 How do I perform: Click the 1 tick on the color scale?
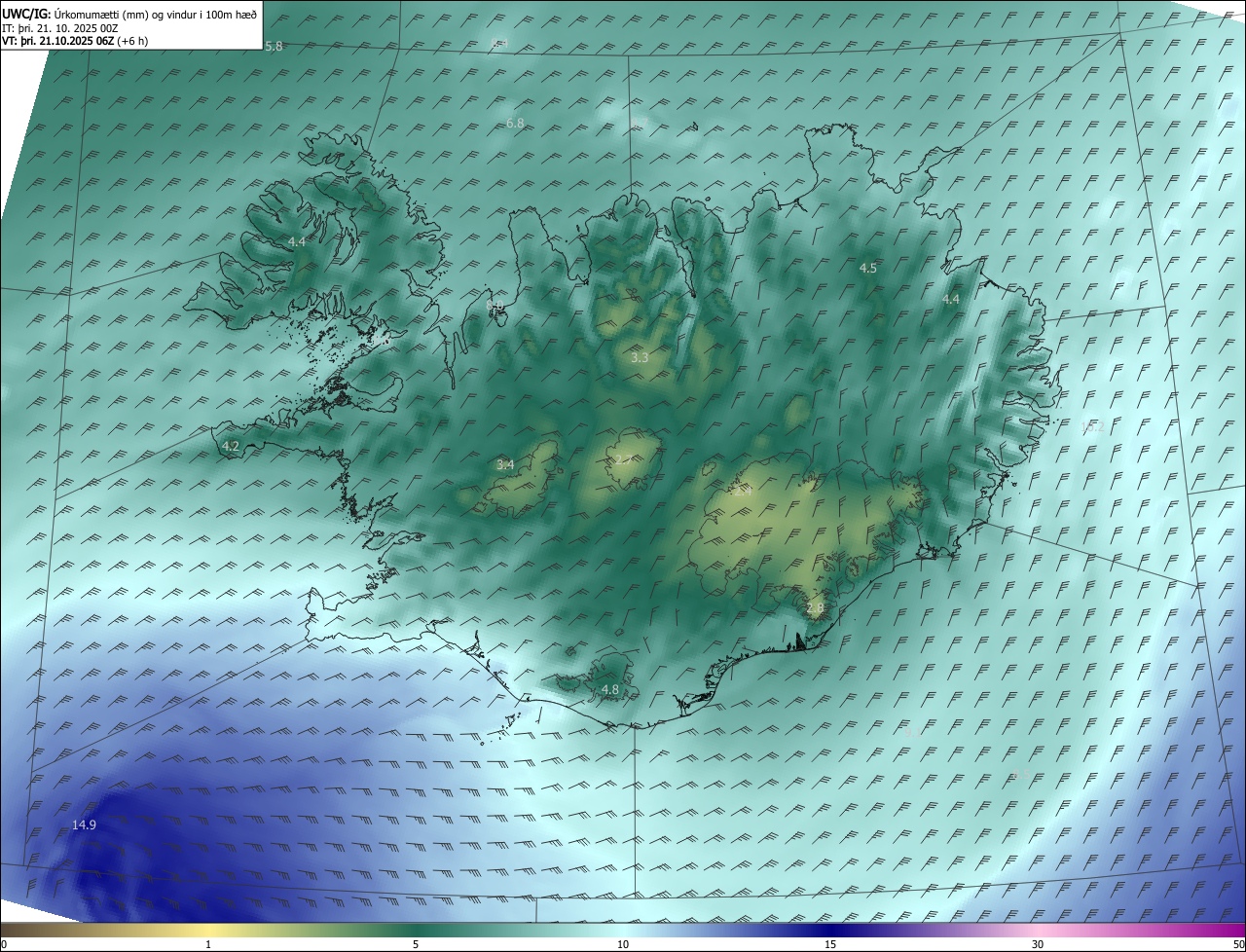tap(208, 944)
